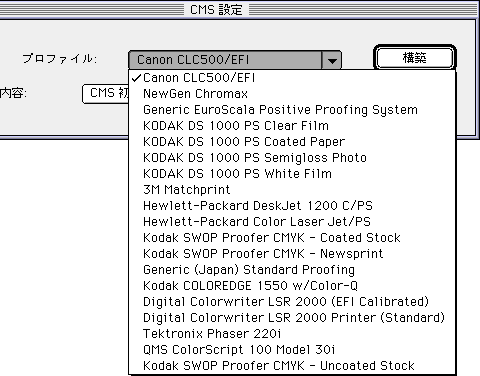Image resolution: width=480 pixels, height=376 pixels.
Task: Choose Tektronix Phaser 220i profile
Action: (x=292, y=334)
